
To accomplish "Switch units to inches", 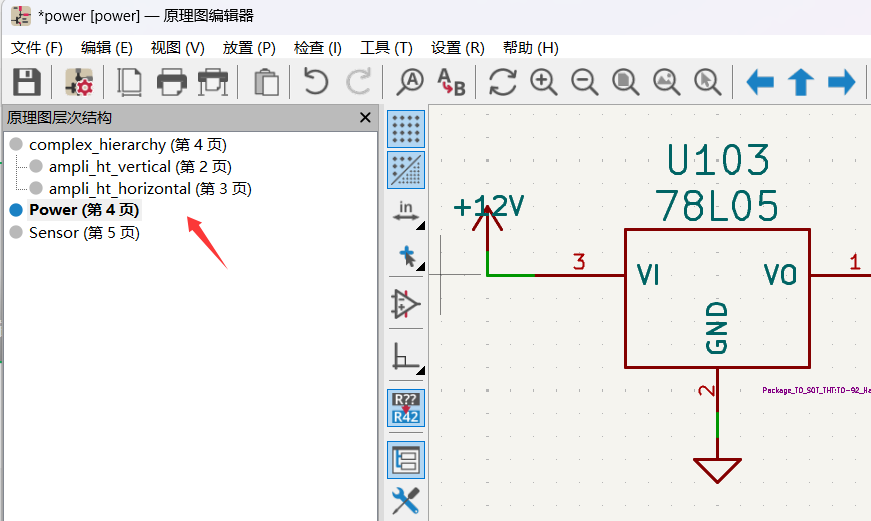I will point(406,212).
